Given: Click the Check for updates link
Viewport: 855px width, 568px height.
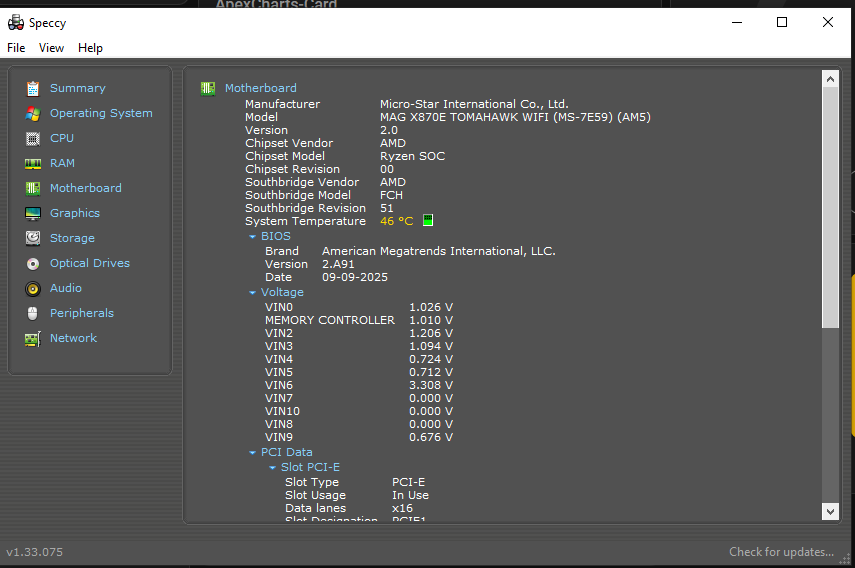Looking at the screenshot, I should click(x=781, y=552).
